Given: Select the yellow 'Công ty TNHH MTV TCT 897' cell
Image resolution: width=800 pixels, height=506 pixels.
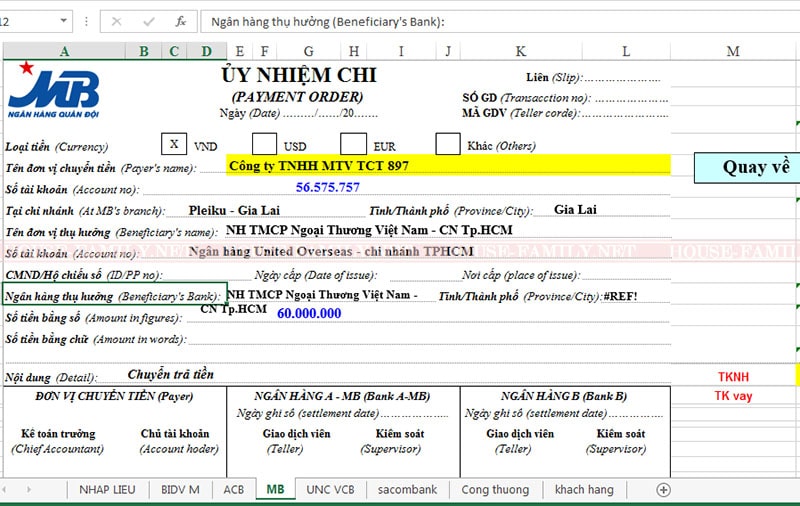Looking at the screenshot, I should [x=448, y=165].
